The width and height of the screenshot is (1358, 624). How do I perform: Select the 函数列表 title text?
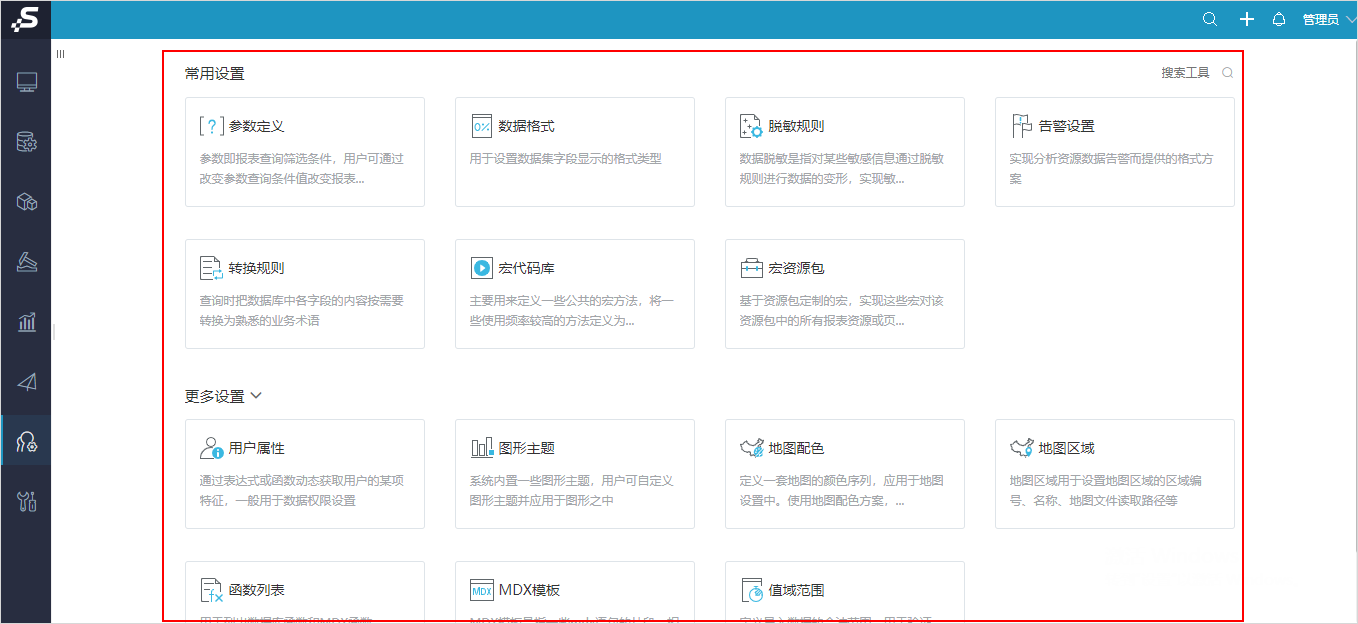click(257, 590)
